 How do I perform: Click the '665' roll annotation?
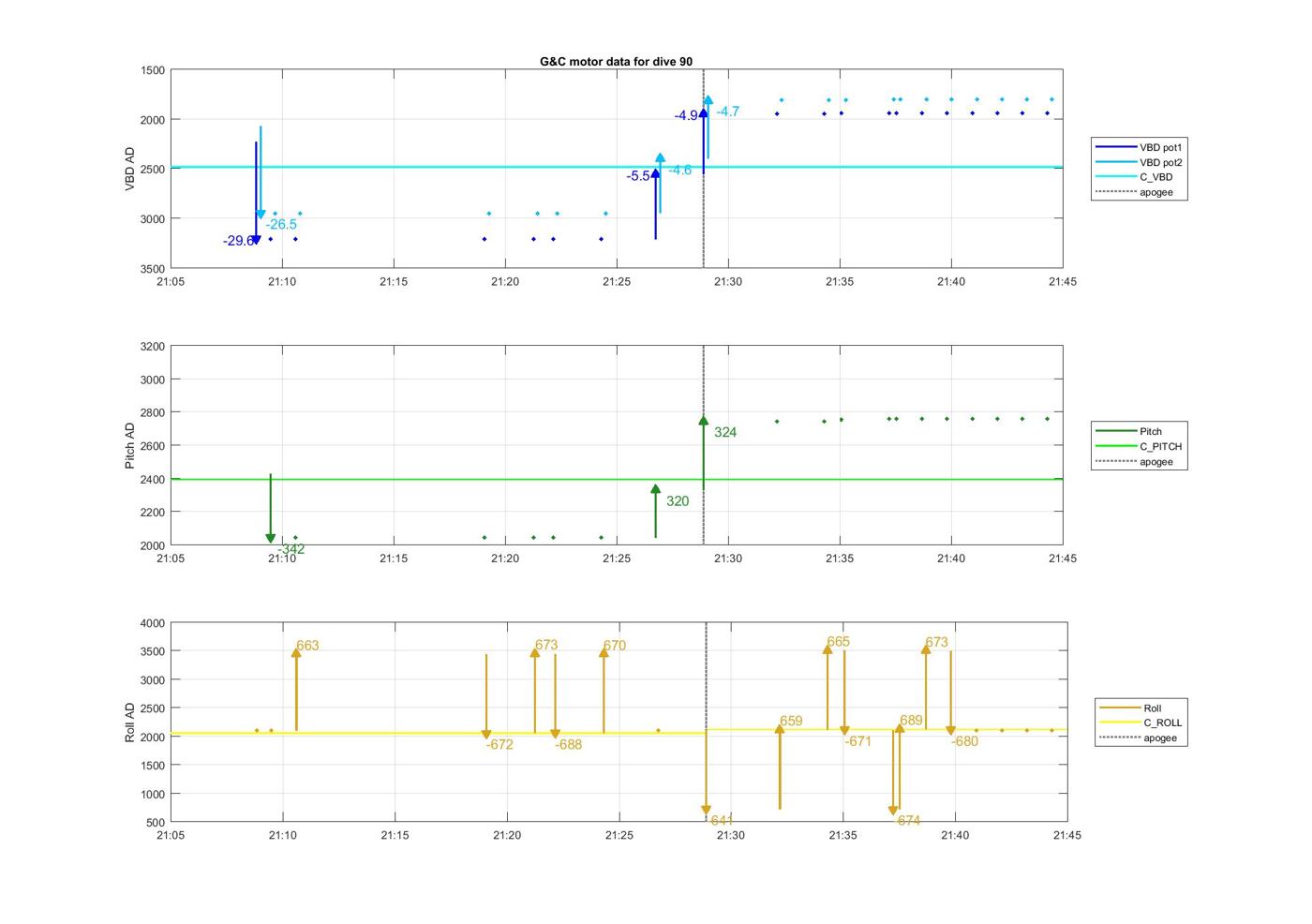click(839, 642)
